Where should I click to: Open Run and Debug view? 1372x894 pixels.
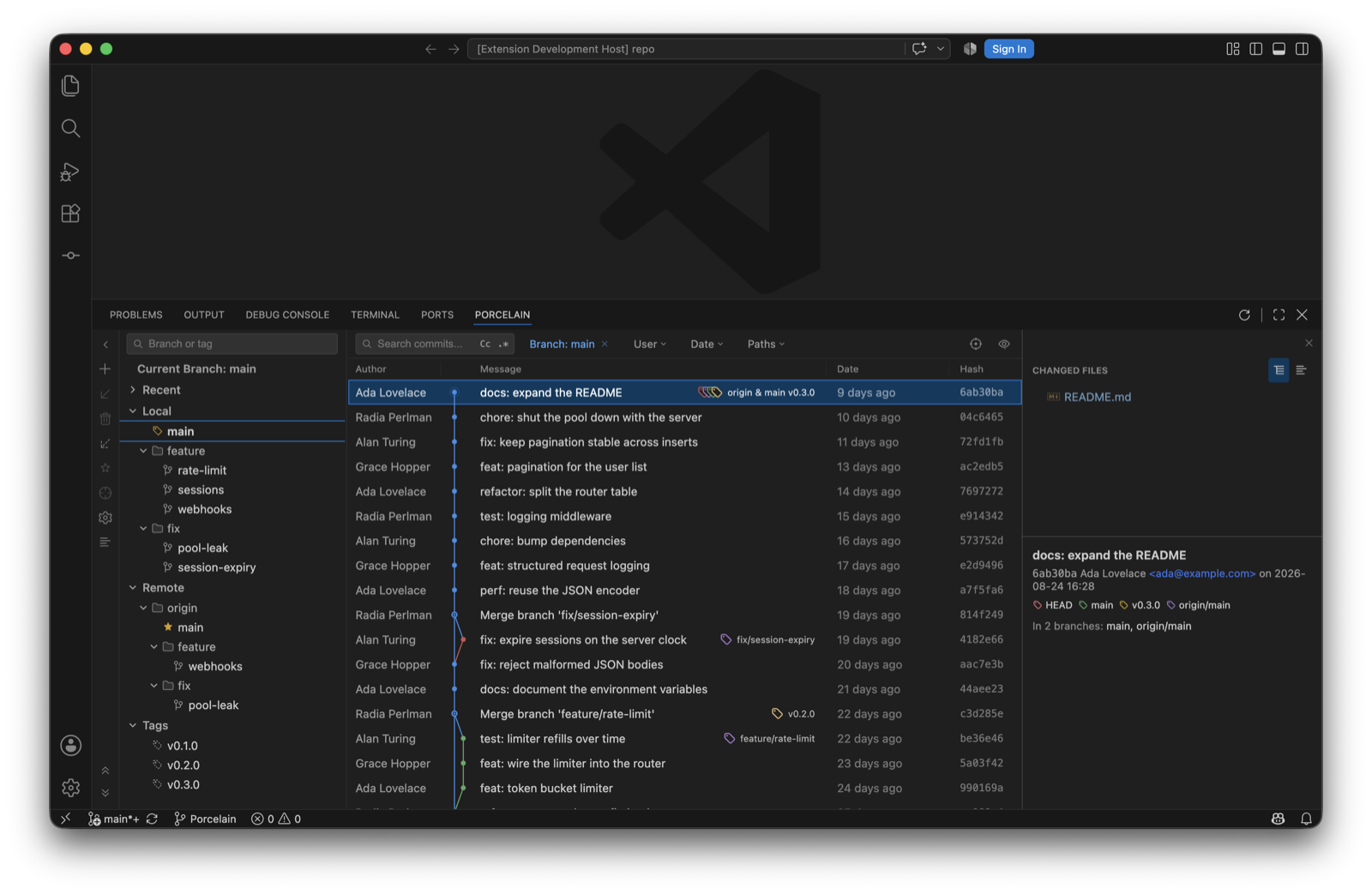click(x=70, y=171)
